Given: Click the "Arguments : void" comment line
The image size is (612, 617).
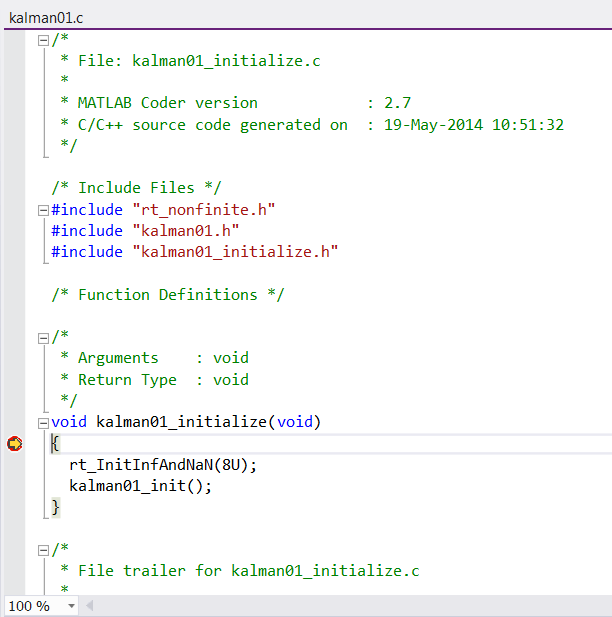Looking at the screenshot, I should [155, 358].
